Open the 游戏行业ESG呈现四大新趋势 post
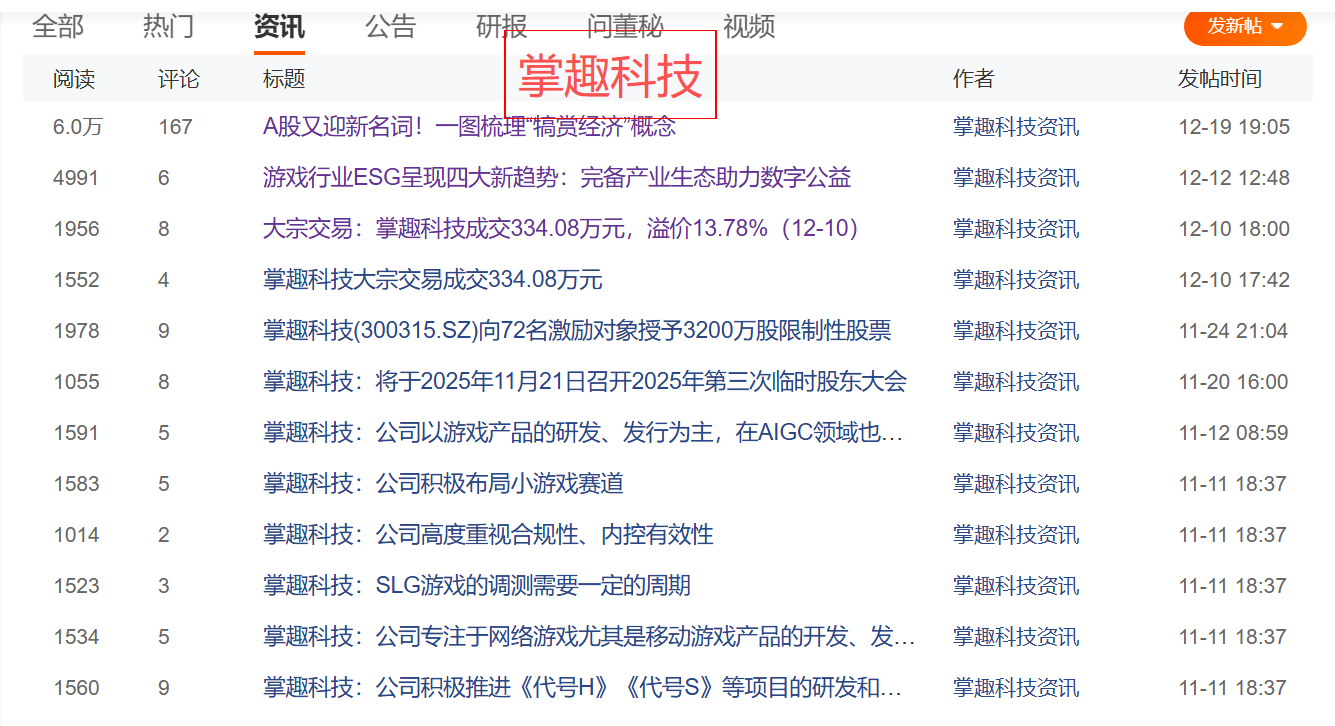This screenshot has height=726, width=1335. (557, 178)
